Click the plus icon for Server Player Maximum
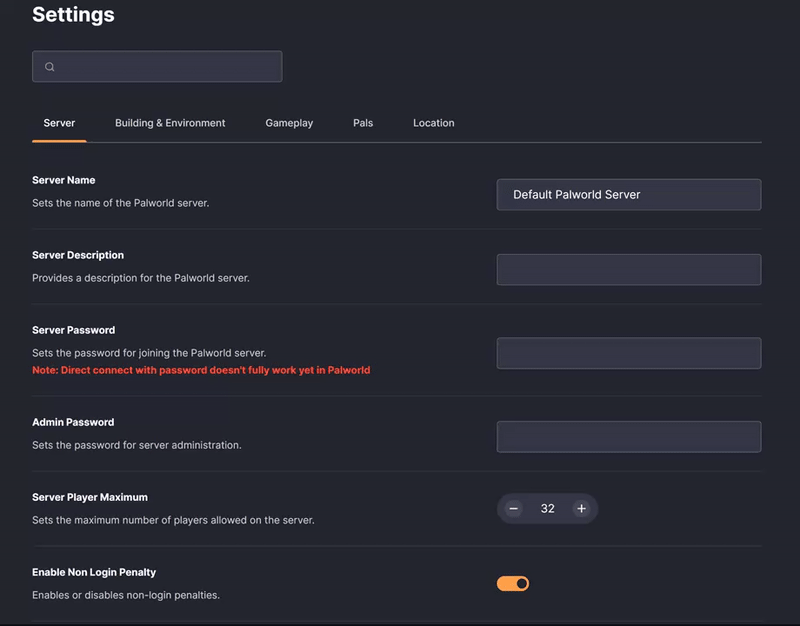This screenshot has width=800, height=626. pos(581,509)
